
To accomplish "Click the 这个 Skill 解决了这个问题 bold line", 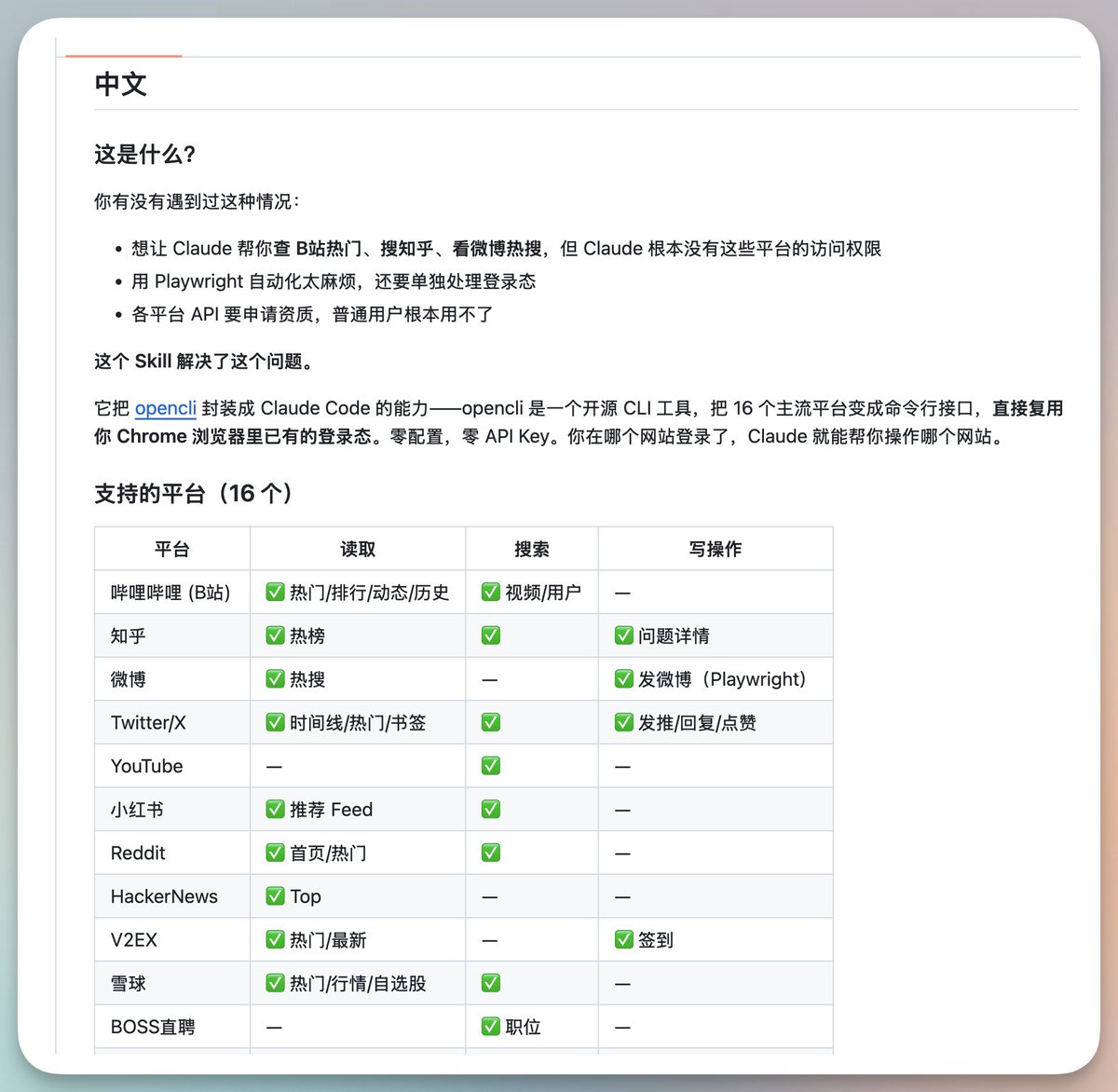I will (204, 362).
